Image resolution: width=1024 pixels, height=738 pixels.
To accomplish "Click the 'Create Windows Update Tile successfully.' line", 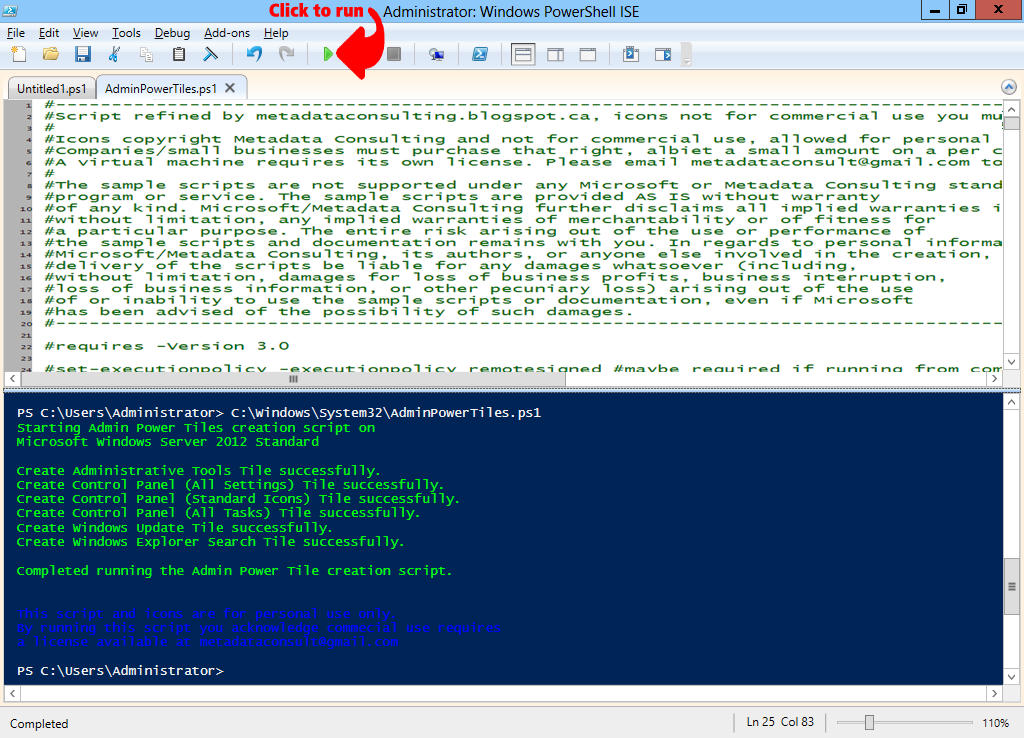I will pyautogui.click(x=174, y=528).
